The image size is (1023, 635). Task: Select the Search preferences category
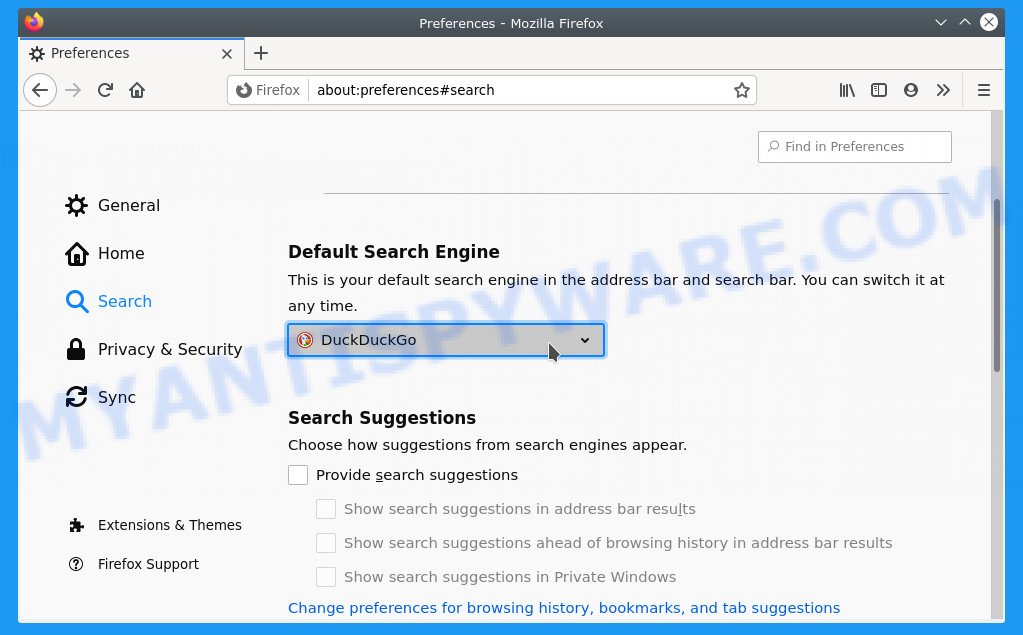pyautogui.click(x=108, y=302)
